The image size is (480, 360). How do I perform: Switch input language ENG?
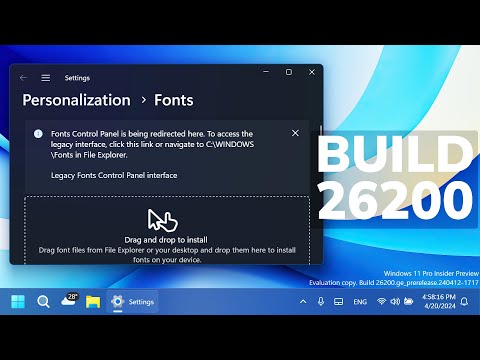(x=360, y=302)
